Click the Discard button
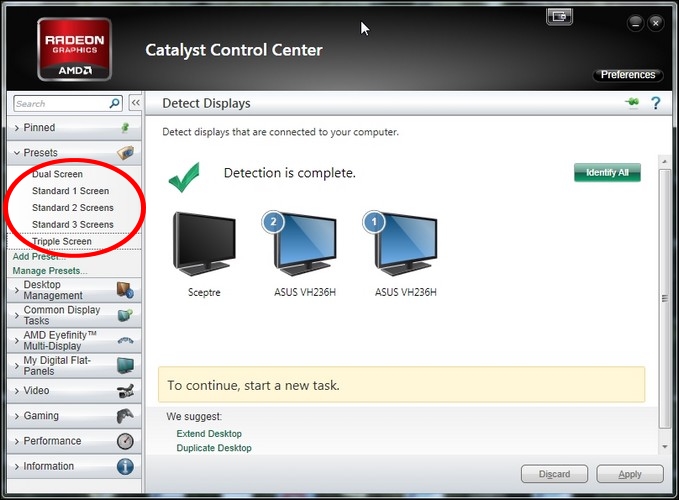The height and width of the screenshot is (500, 679). (554, 474)
